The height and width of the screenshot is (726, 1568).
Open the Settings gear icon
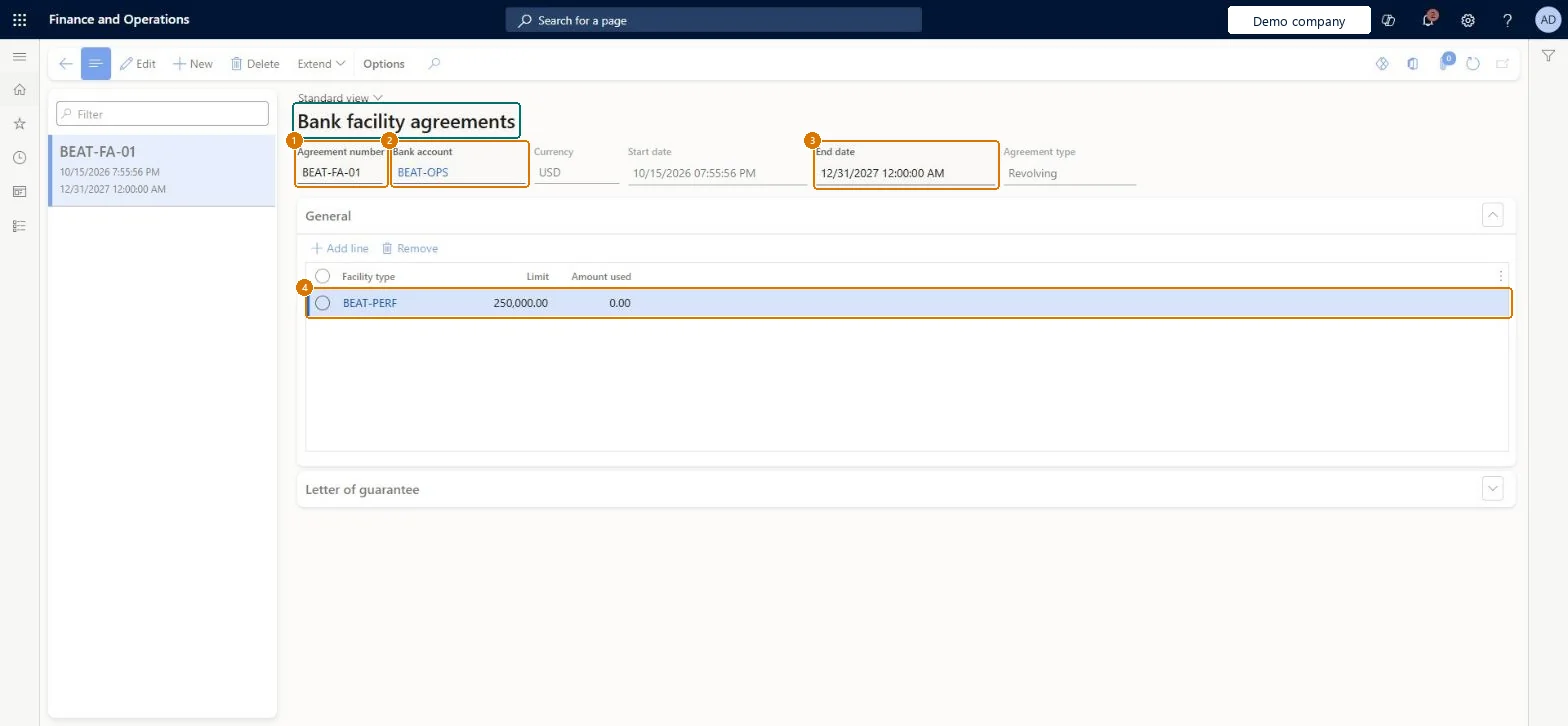tap(1468, 20)
